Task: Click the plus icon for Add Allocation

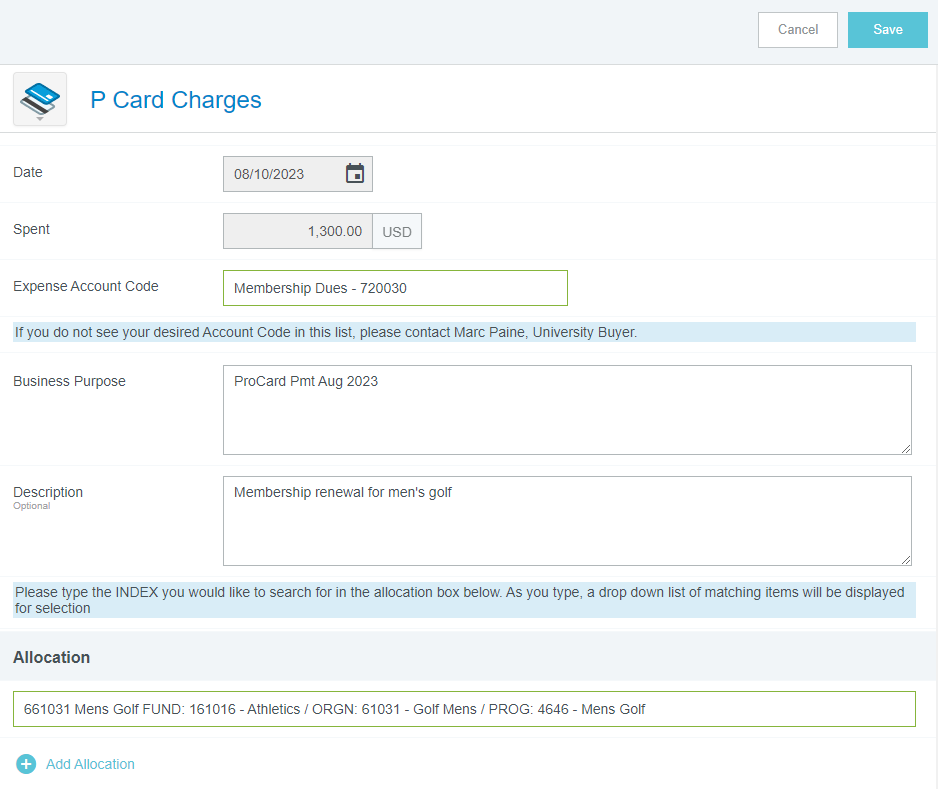Action: (27, 764)
